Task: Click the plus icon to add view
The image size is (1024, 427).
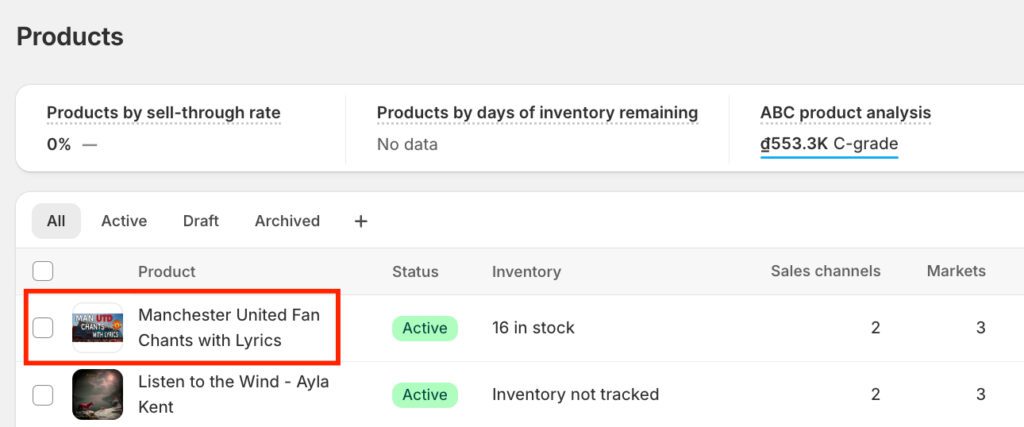Action: (361, 221)
